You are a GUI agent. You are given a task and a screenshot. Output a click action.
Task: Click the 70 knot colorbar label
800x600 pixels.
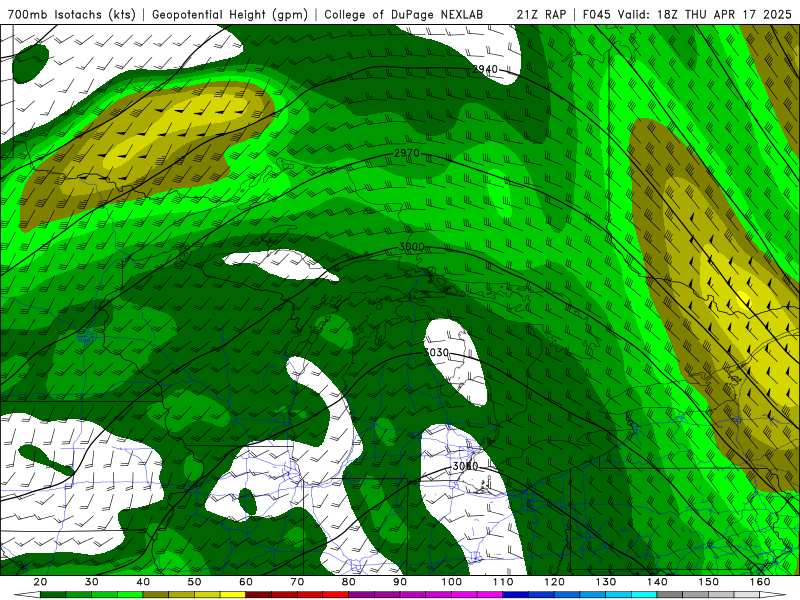tap(297, 582)
